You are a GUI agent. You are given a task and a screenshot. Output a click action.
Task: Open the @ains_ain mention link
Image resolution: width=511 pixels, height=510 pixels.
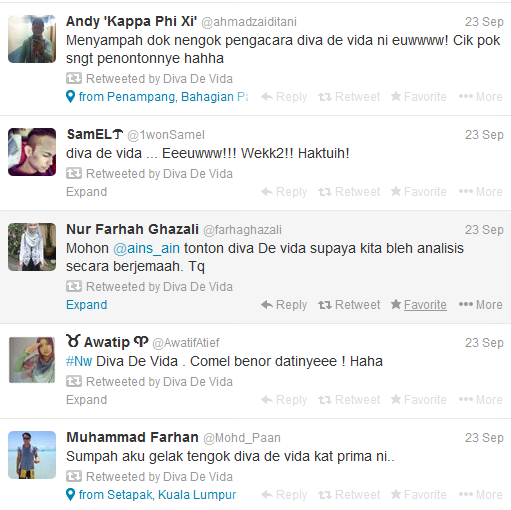[x=146, y=249]
